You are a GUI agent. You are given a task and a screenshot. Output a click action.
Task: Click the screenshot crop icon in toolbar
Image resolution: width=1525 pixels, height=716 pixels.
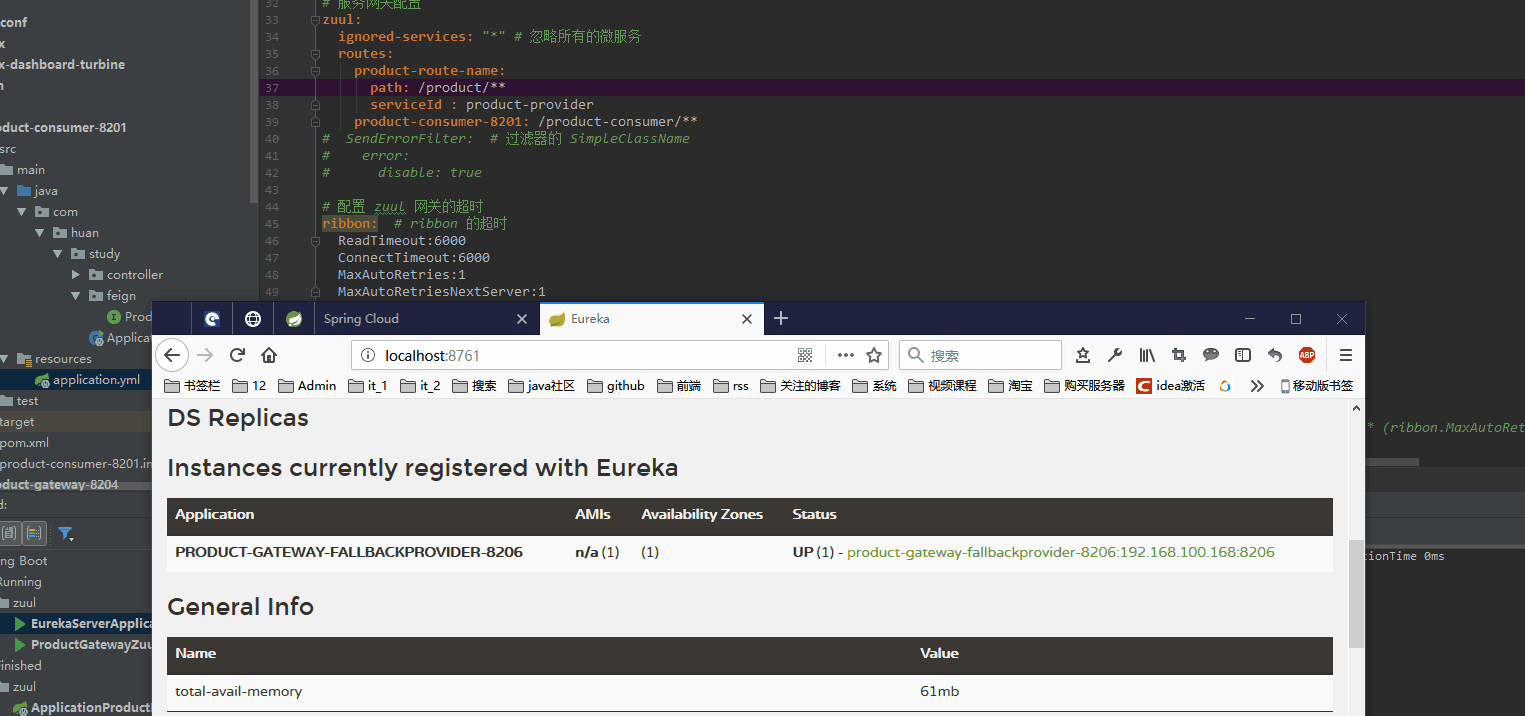(x=1179, y=355)
